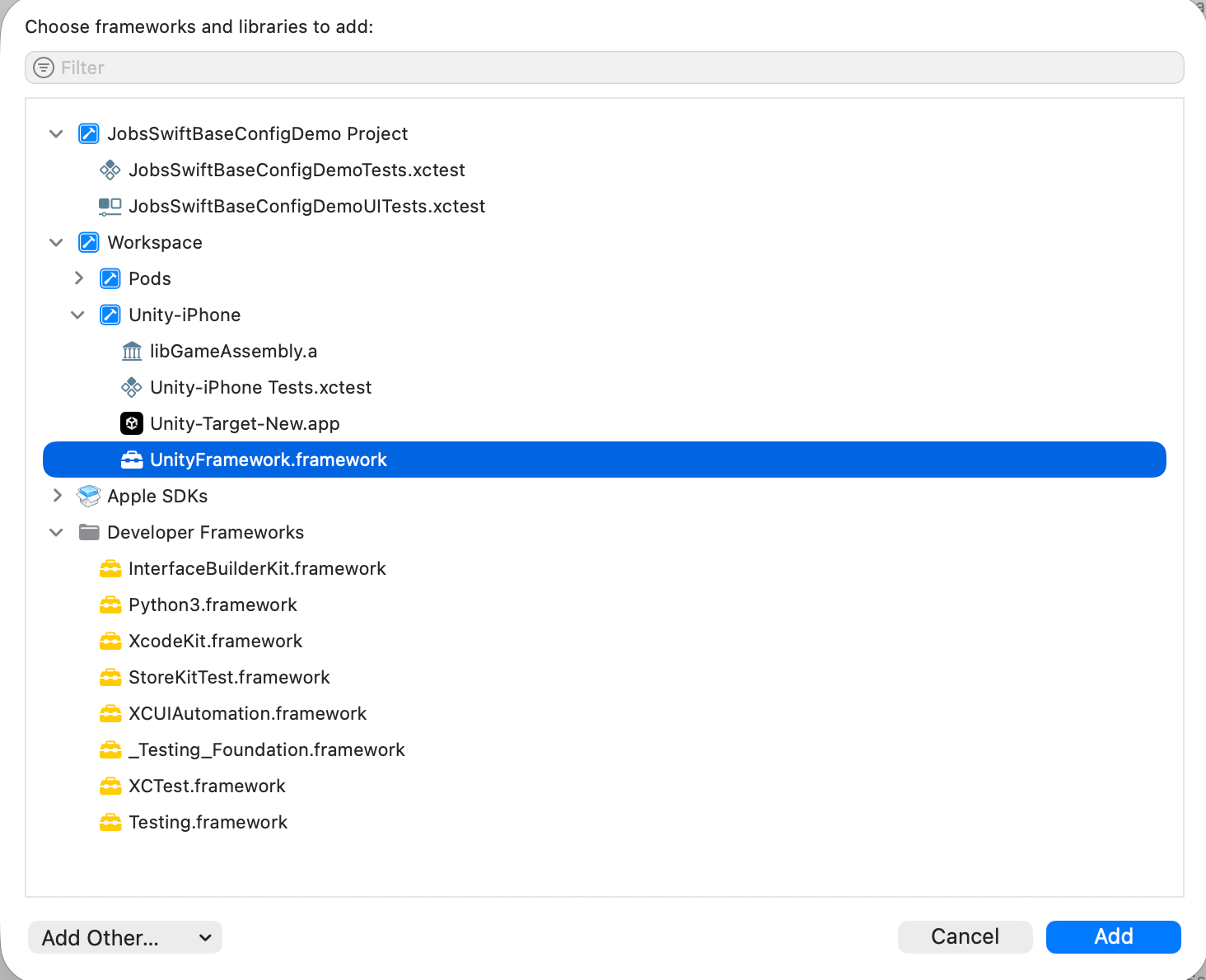Viewport: 1206px width, 980px height.
Task: Click the JobsSwiftBaseConfigDemoTests.xctest bundle icon
Action: pyautogui.click(x=110, y=170)
